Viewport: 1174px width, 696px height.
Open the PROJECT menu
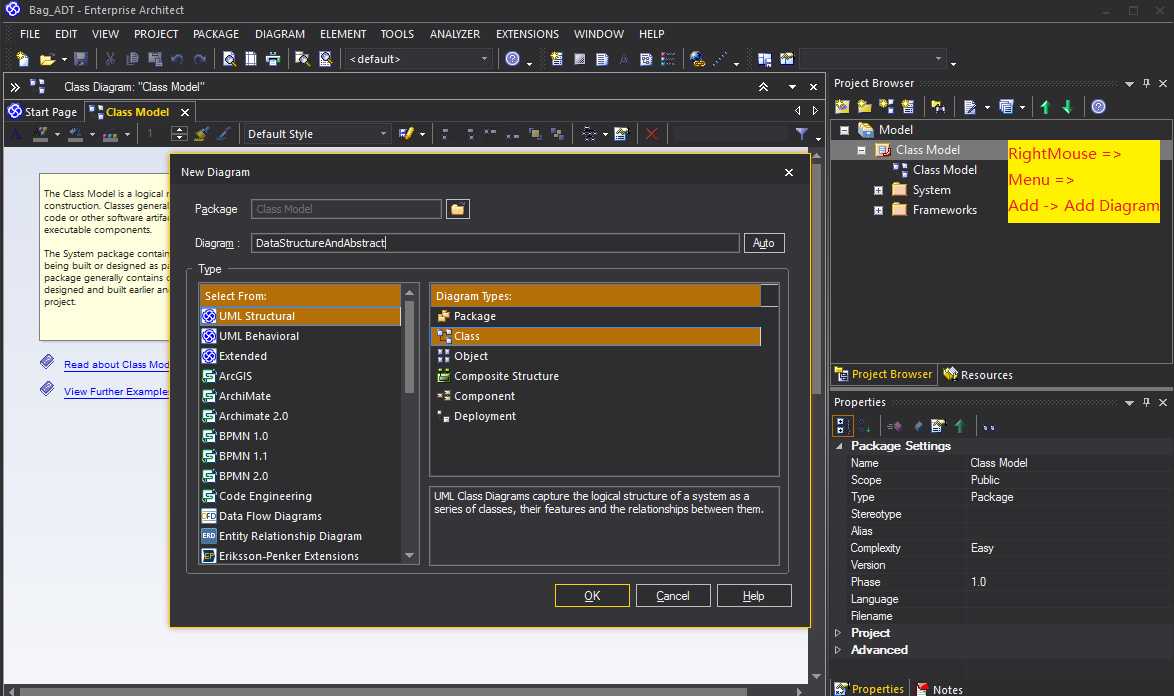pyautogui.click(x=156, y=34)
